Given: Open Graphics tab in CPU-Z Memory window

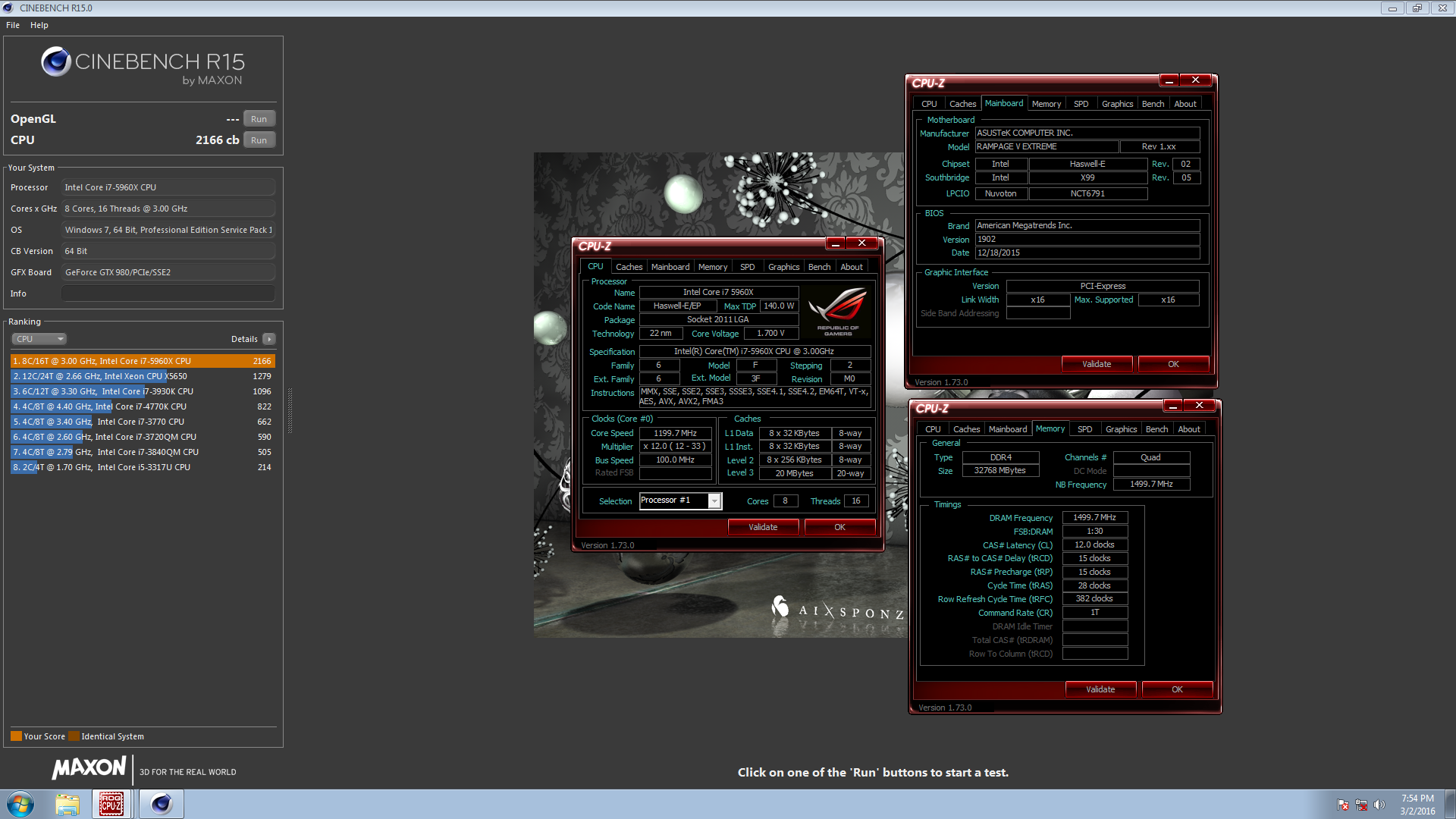Looking at the screenshot, I should (1121, 429).
